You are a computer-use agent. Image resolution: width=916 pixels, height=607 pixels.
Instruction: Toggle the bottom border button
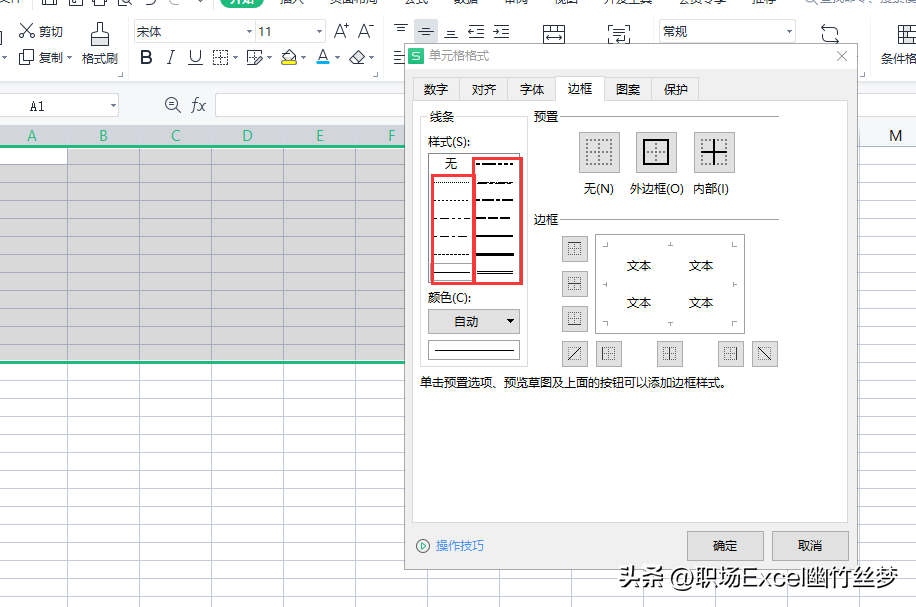575,318
